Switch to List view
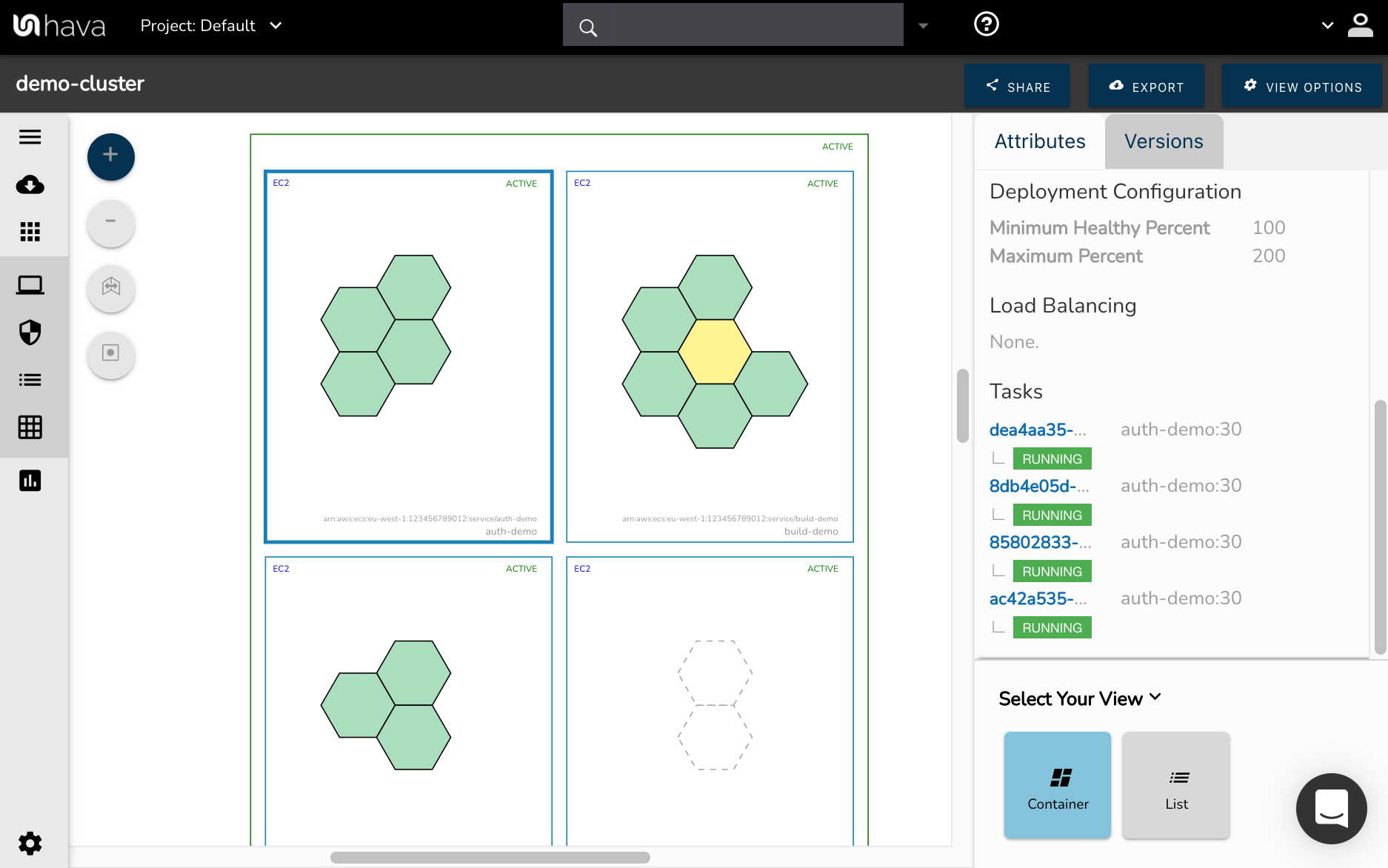Viewport: 1388px width, 868px height. point(1175,785)
